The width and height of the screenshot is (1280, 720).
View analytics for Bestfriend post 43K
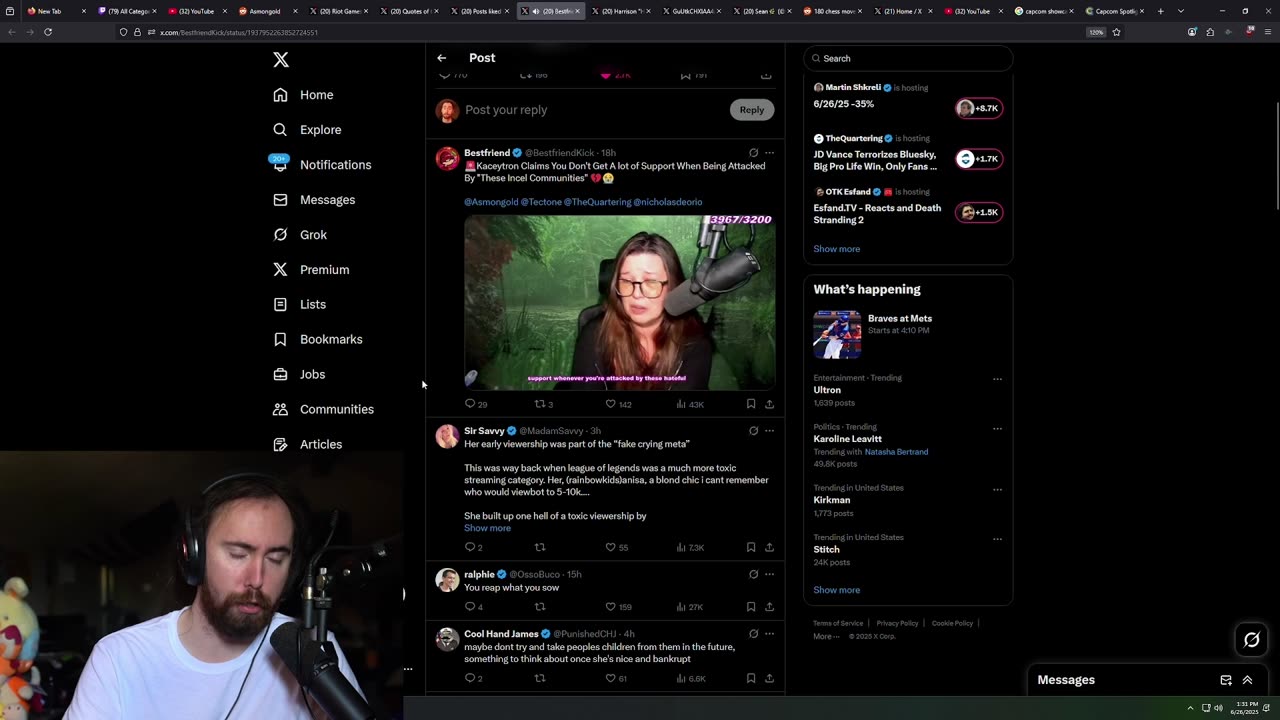(x=690, y=404)
